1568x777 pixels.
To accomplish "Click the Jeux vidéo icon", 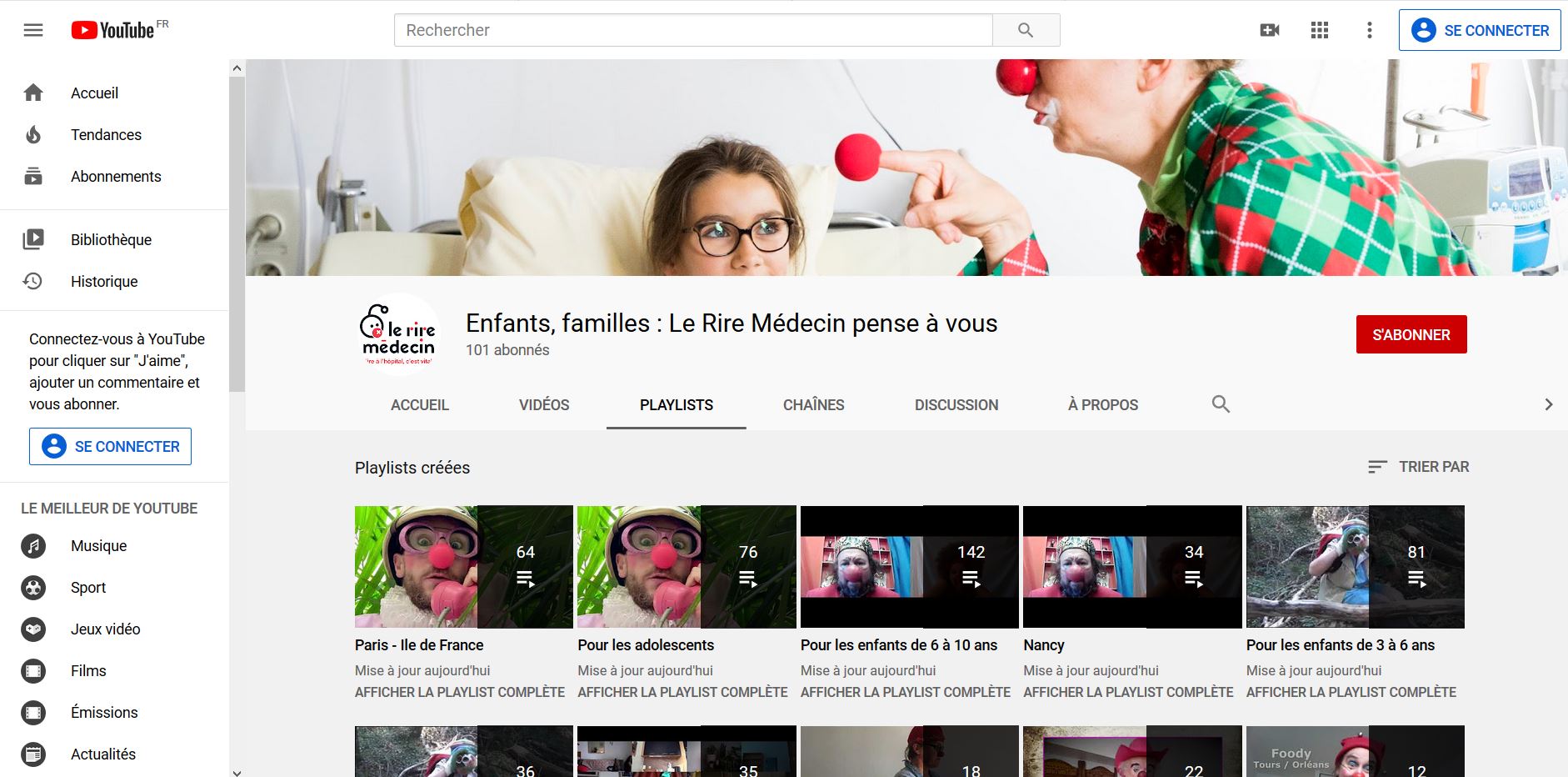I will [33, 629].
